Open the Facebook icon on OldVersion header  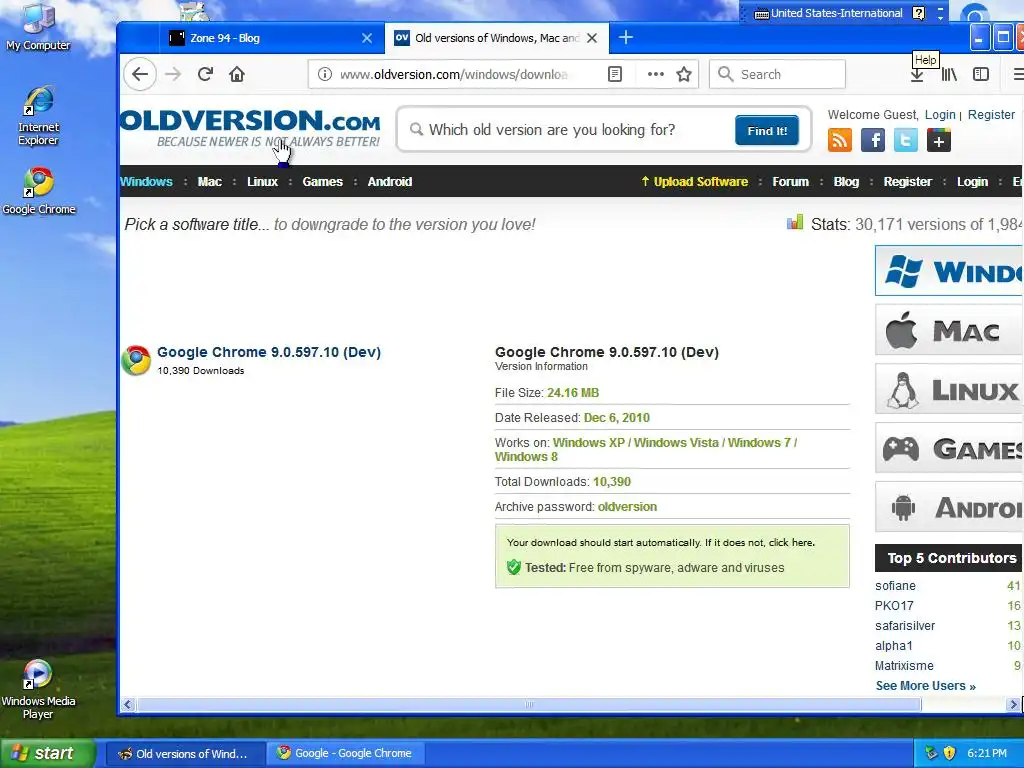[872, 140]
